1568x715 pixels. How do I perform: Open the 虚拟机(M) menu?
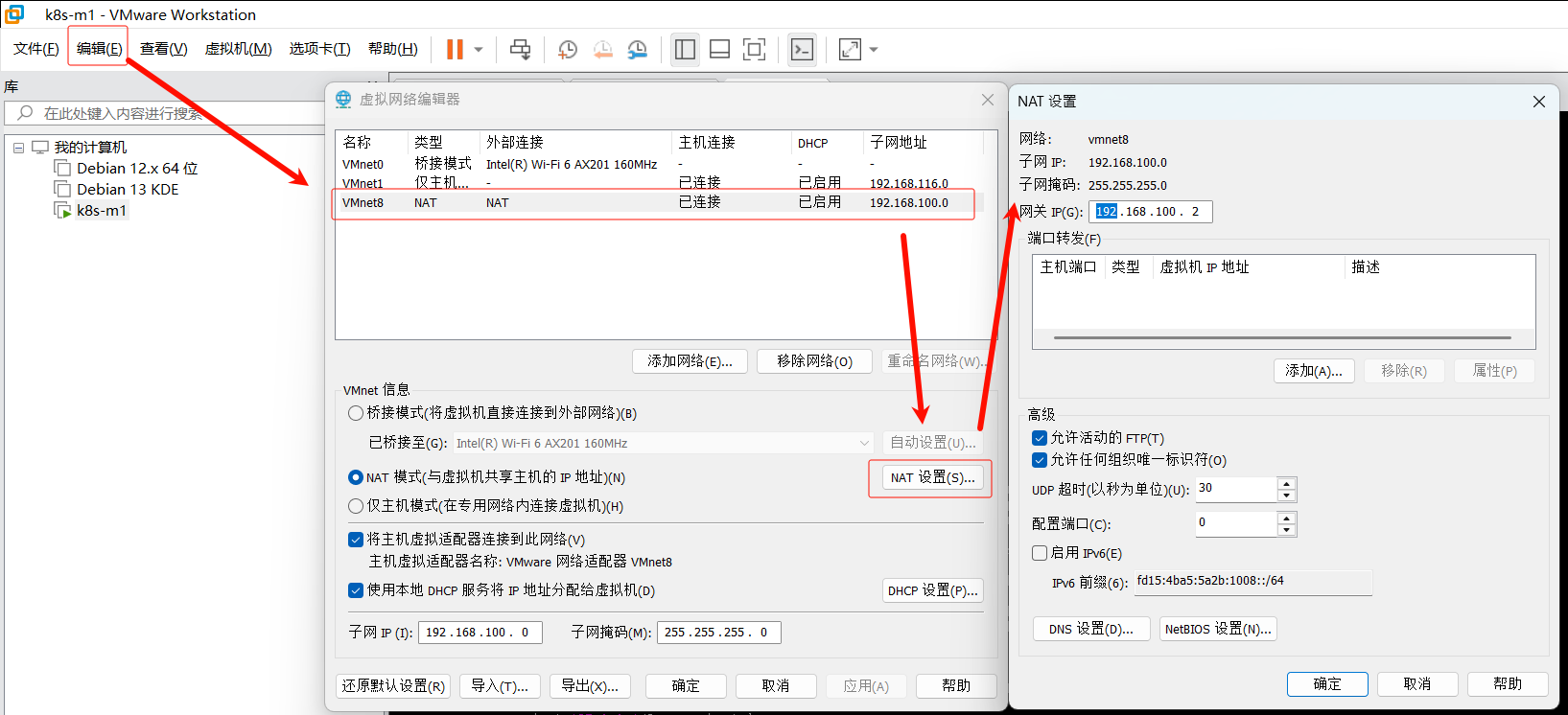[x=238, y=49]
